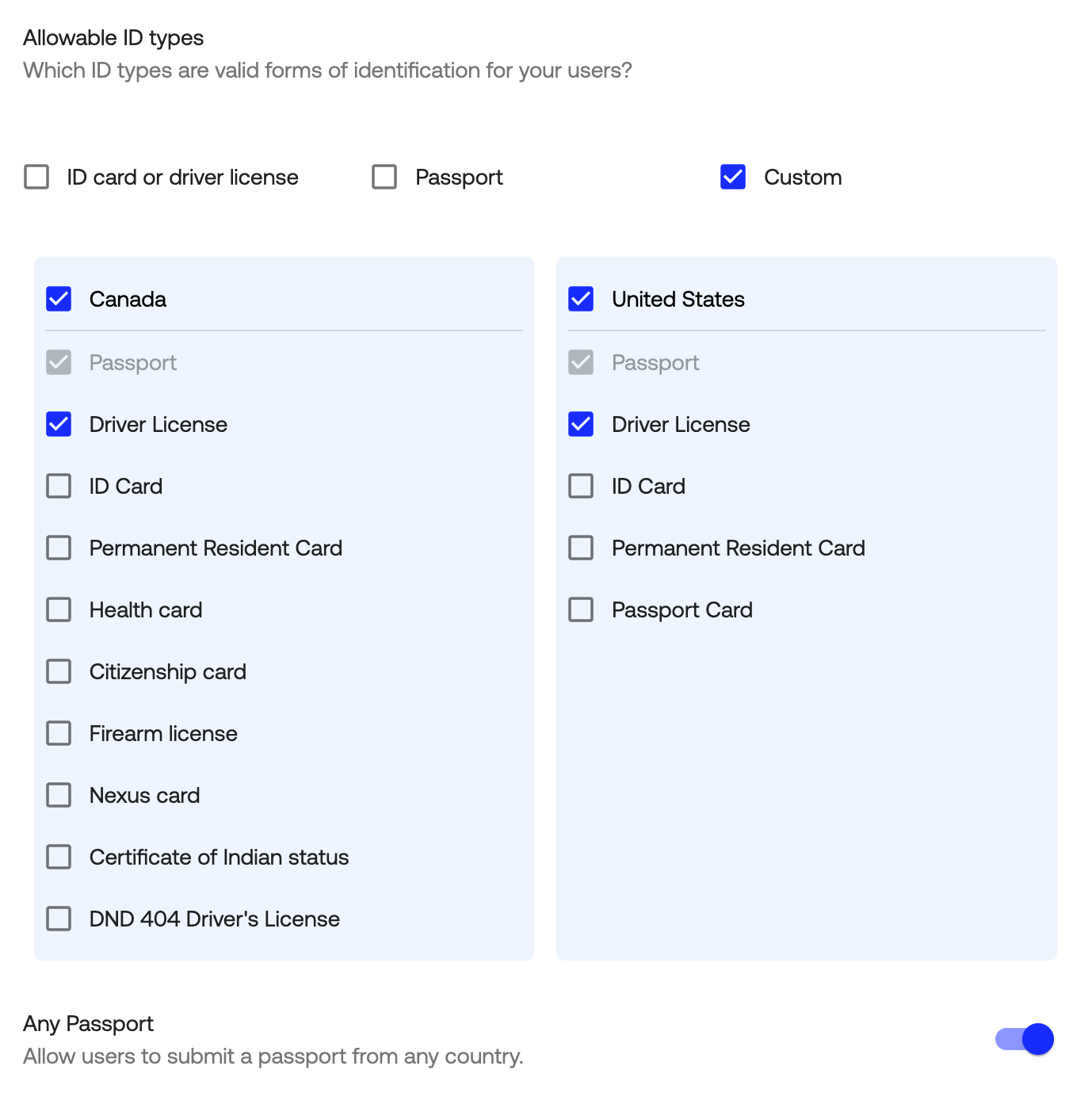Check the top-level Passport option
Screen dimensions: 1092x1108
(x=384, y=177)
